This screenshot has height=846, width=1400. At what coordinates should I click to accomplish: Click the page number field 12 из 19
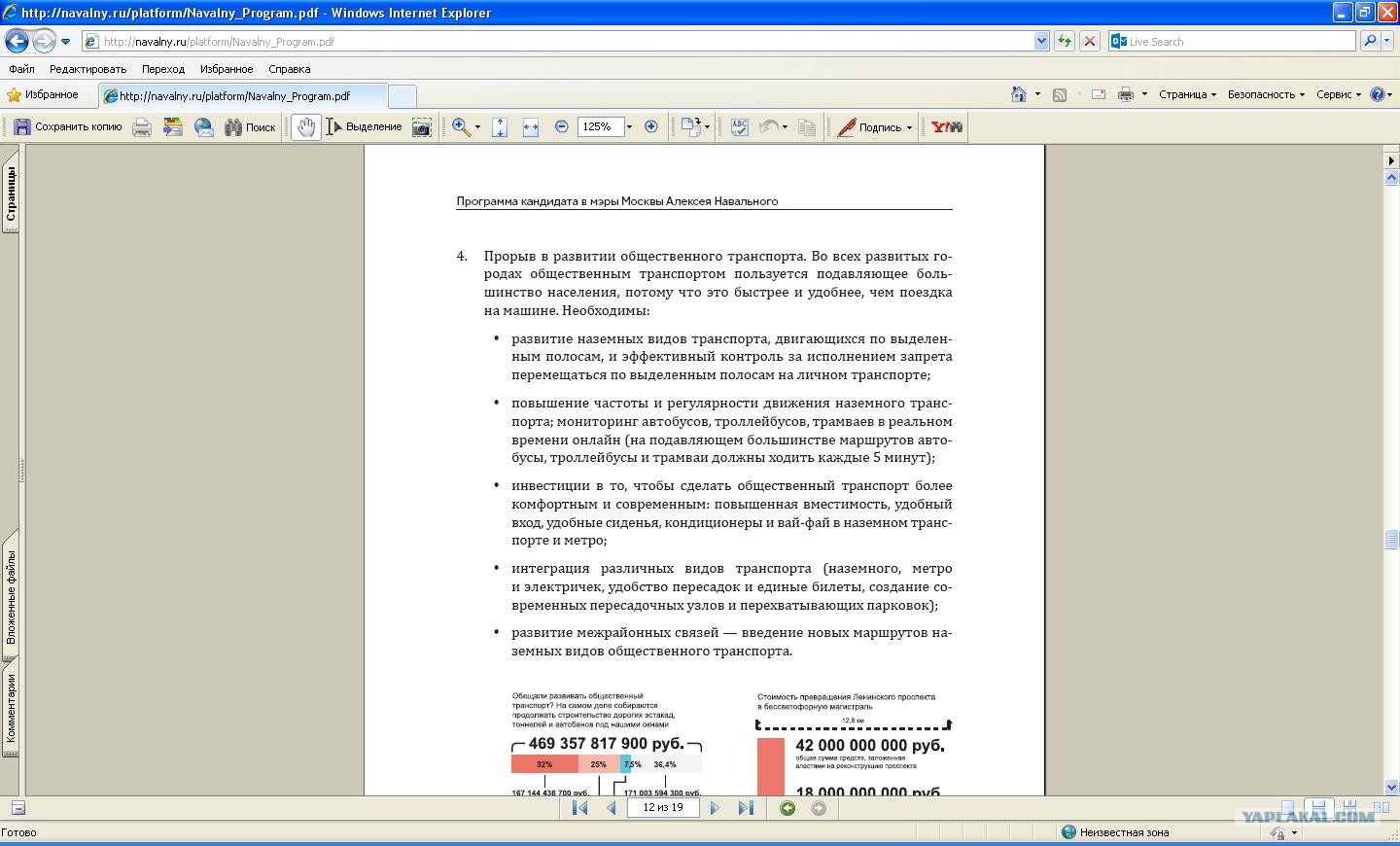663,807
